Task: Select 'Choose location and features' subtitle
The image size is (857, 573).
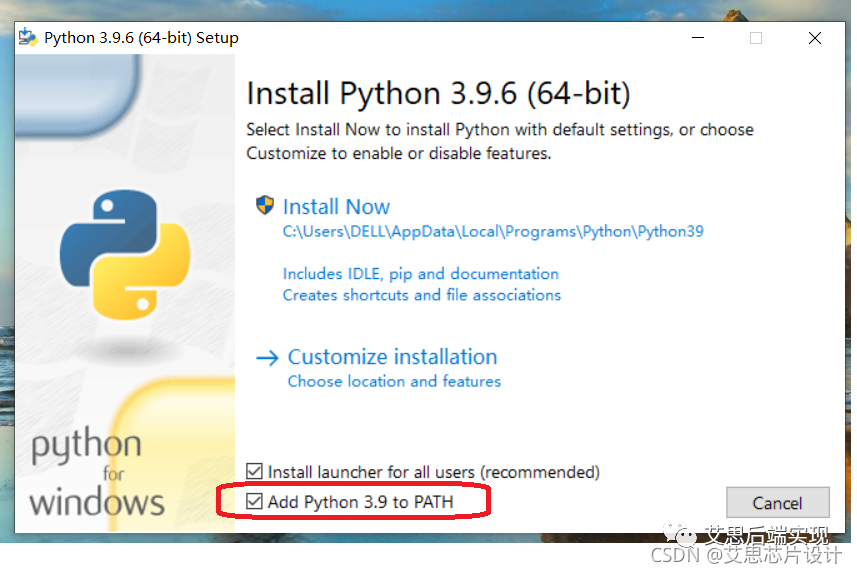Action: pyautogui.click(x=394, y=381)
